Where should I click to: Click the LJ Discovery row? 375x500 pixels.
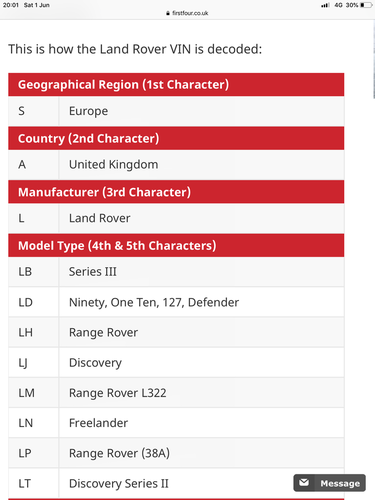point(176,362)
